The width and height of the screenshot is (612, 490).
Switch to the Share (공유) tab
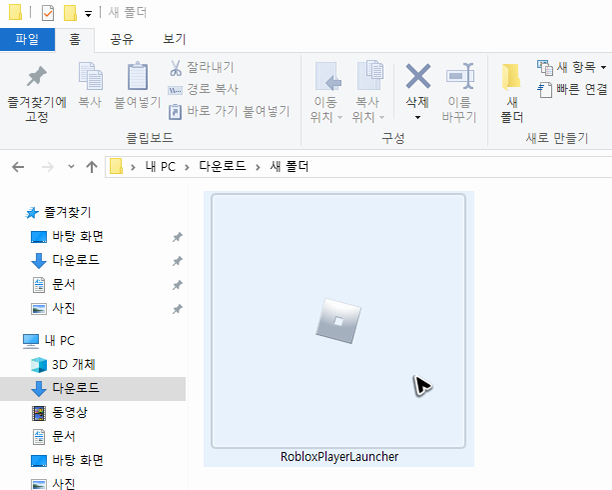(x=121, y=39)
